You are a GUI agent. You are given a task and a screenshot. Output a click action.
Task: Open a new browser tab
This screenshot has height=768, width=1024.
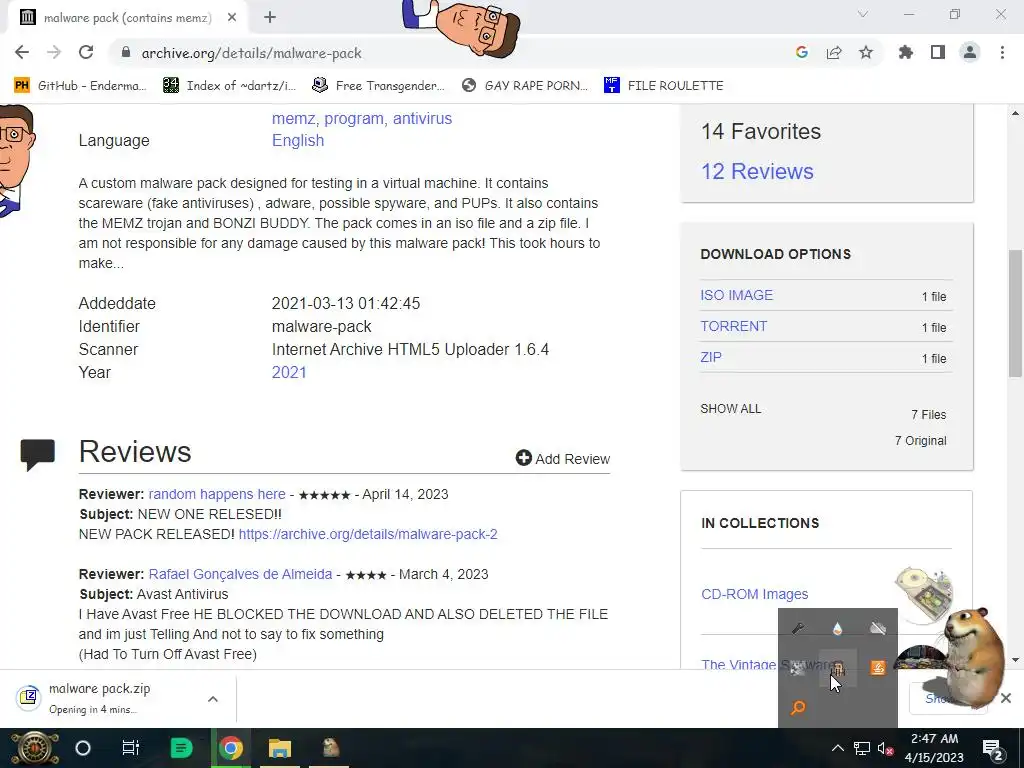[270, 18]
